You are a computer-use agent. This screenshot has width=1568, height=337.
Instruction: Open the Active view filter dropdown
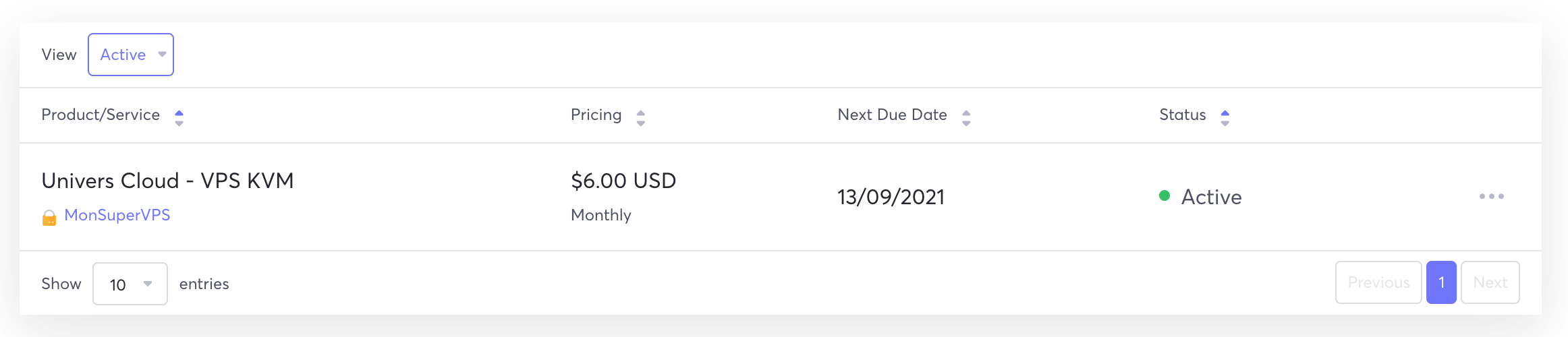pyautogui.click(x=131, y=55)
